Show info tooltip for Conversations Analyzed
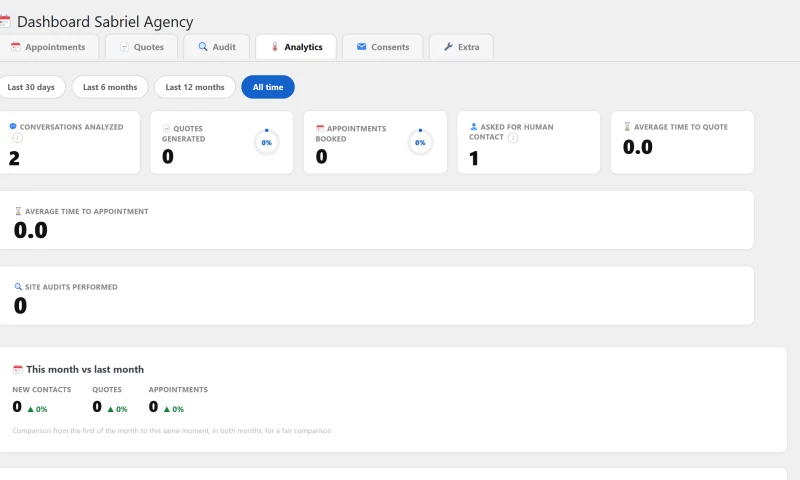 (17, 138)
